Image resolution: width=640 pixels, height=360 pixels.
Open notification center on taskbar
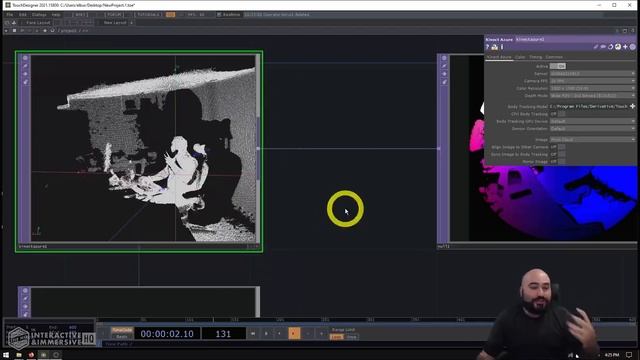click(x=629, y=355)
